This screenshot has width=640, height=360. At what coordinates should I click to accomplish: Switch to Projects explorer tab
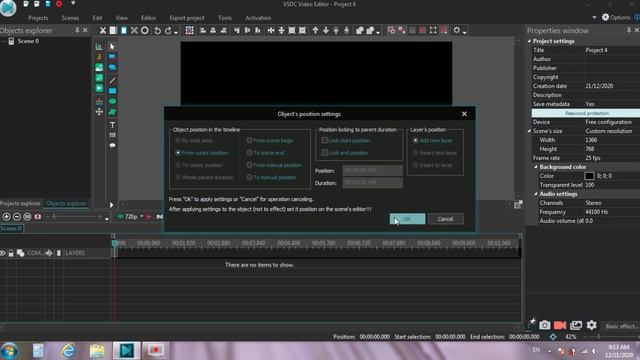point(20,203)
